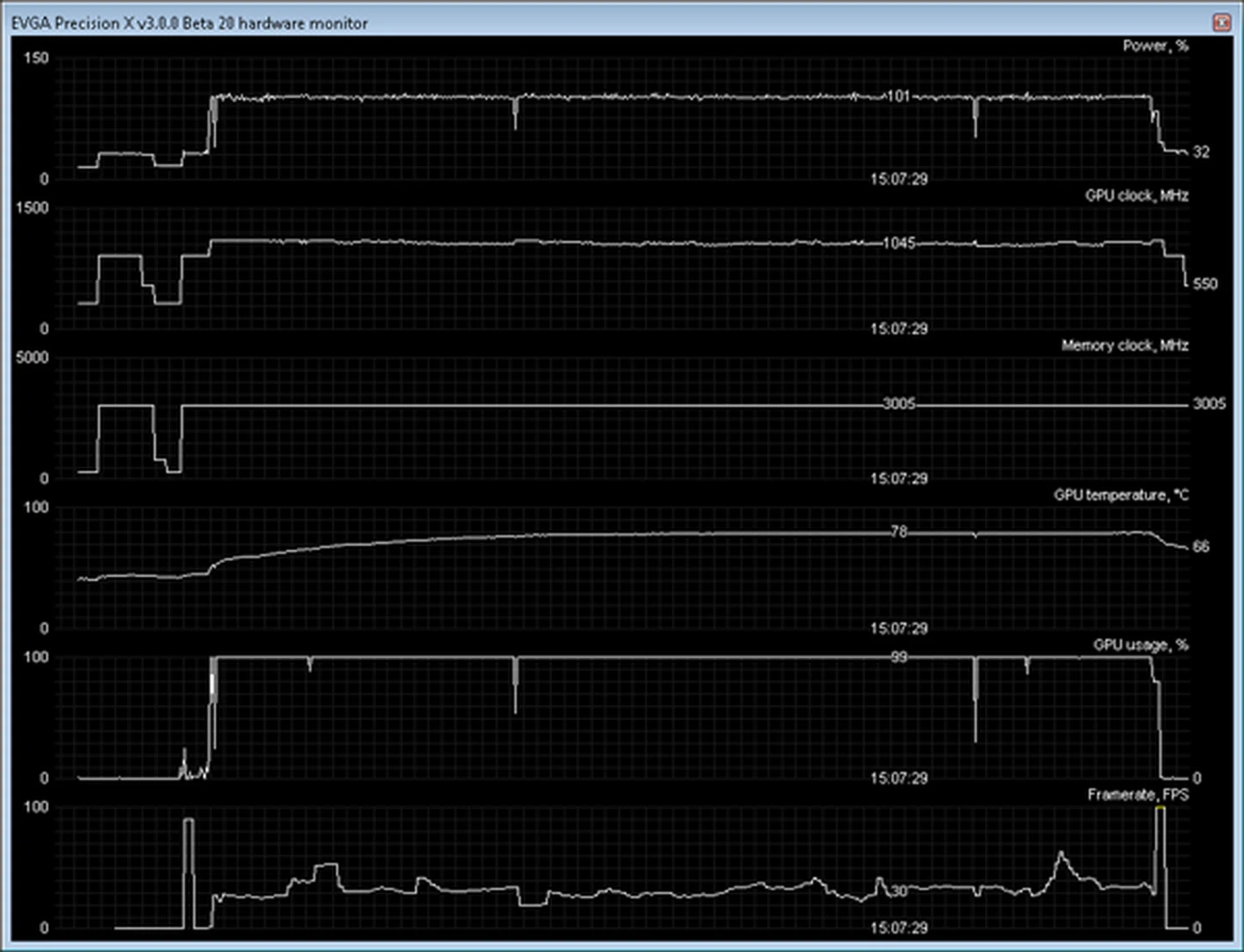
Task: Click the "GPU clock, MHz" graph label
Action: click(1136, 196)
